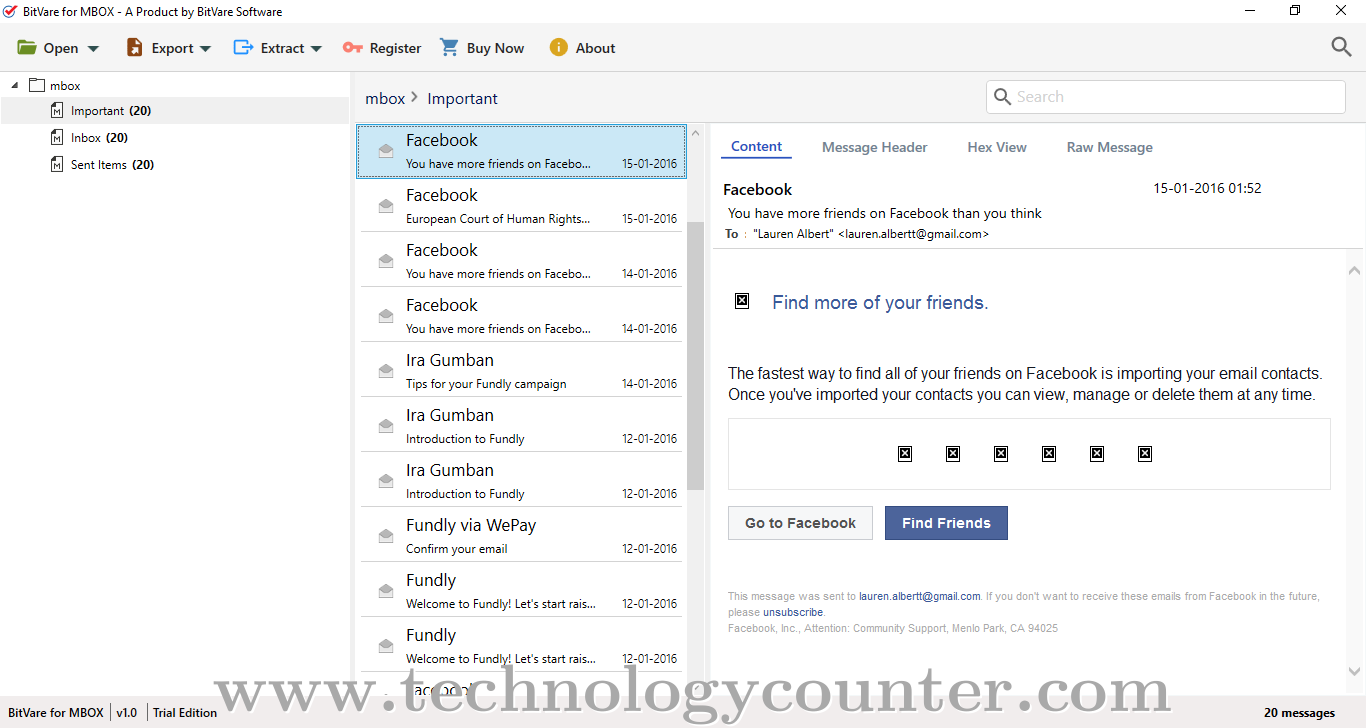Click lauren.albertt@gmail.com link in footer
This screenshot has width=1366, height=728.
(919, 596)
